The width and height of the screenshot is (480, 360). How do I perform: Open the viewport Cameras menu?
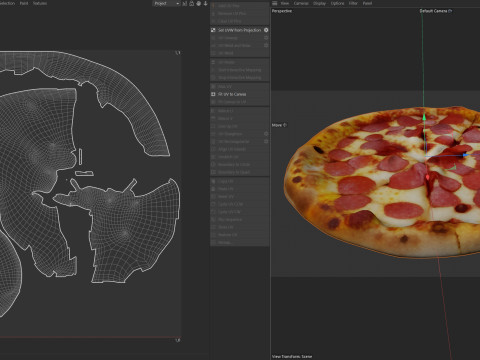pos(301,3)
